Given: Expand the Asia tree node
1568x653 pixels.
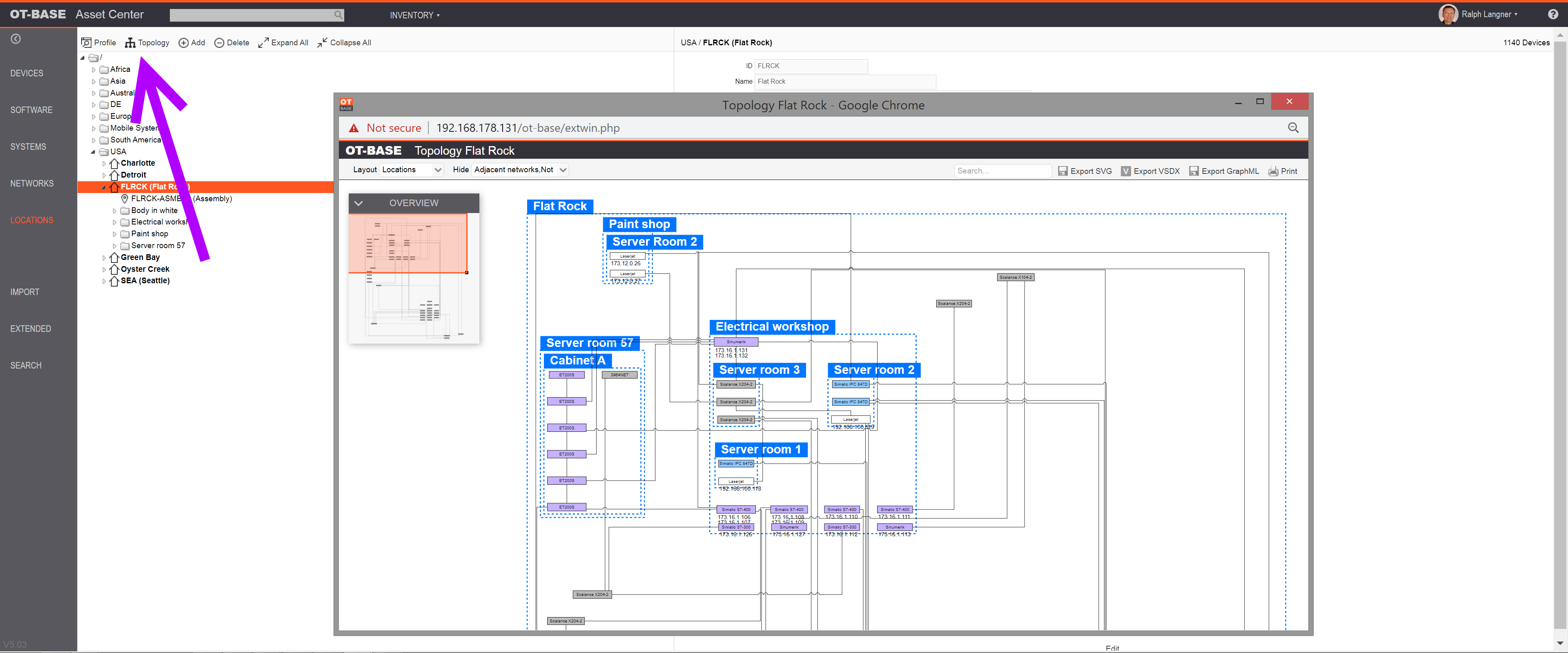Looking at the screenshot, I should tap(94, 82).
